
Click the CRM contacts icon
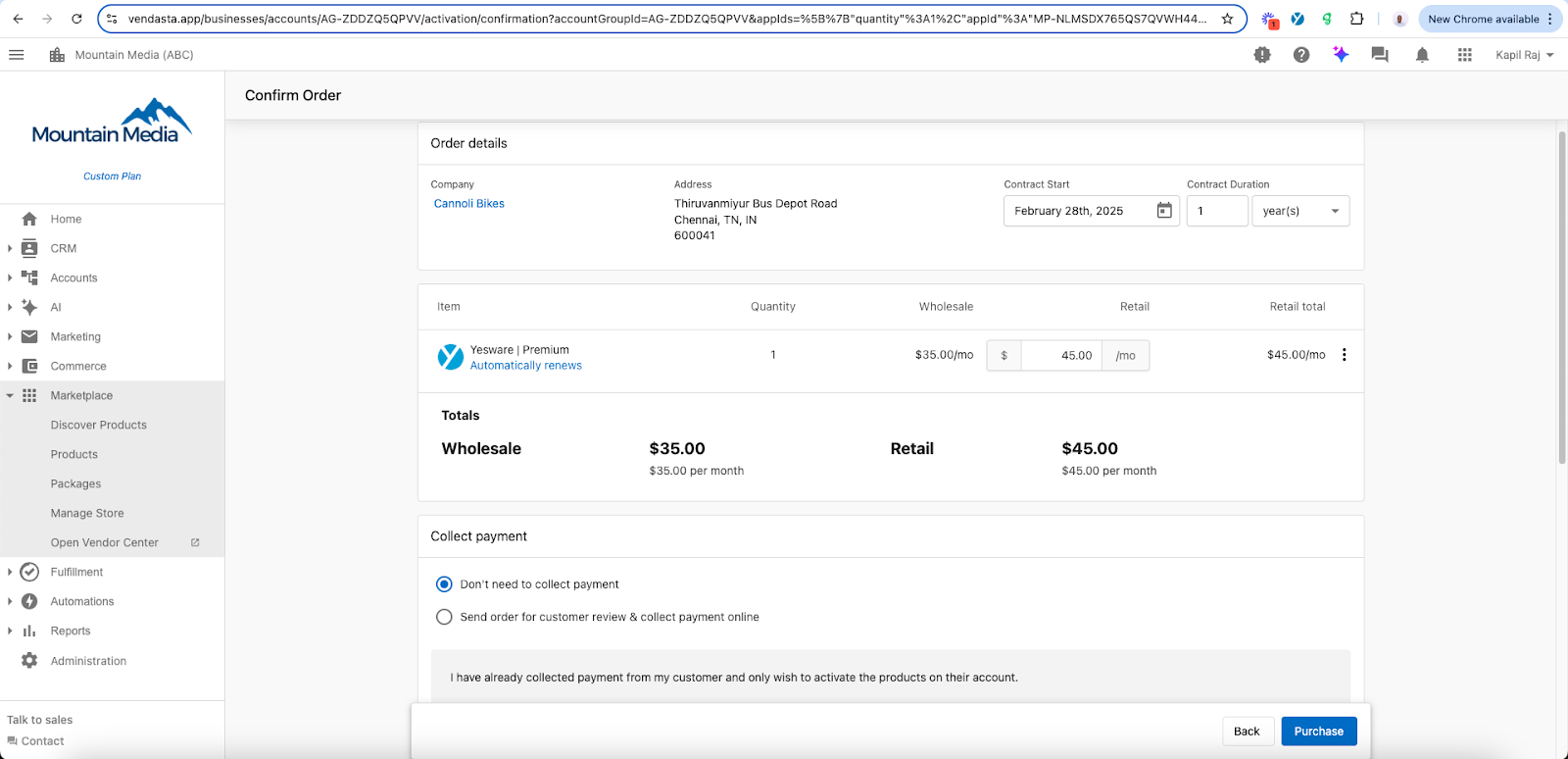tap(29, 248)
